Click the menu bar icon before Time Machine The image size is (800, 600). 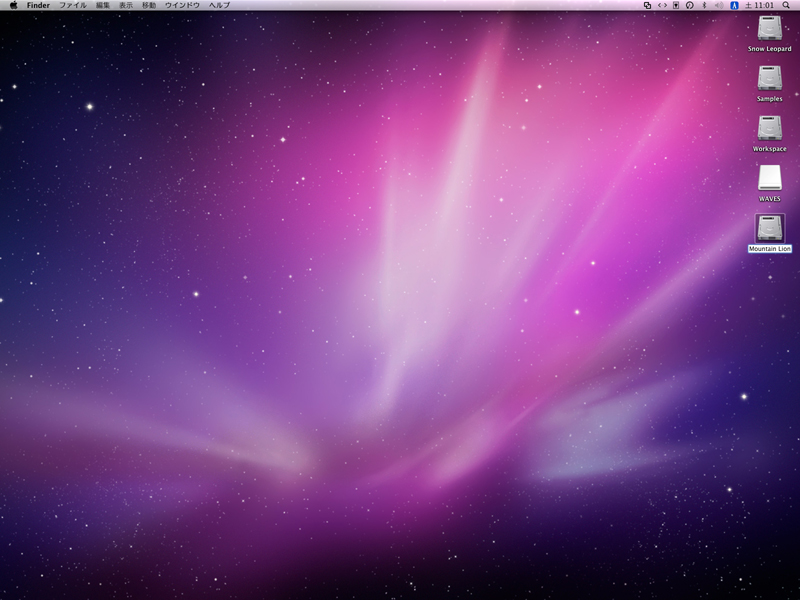(676, 5)
